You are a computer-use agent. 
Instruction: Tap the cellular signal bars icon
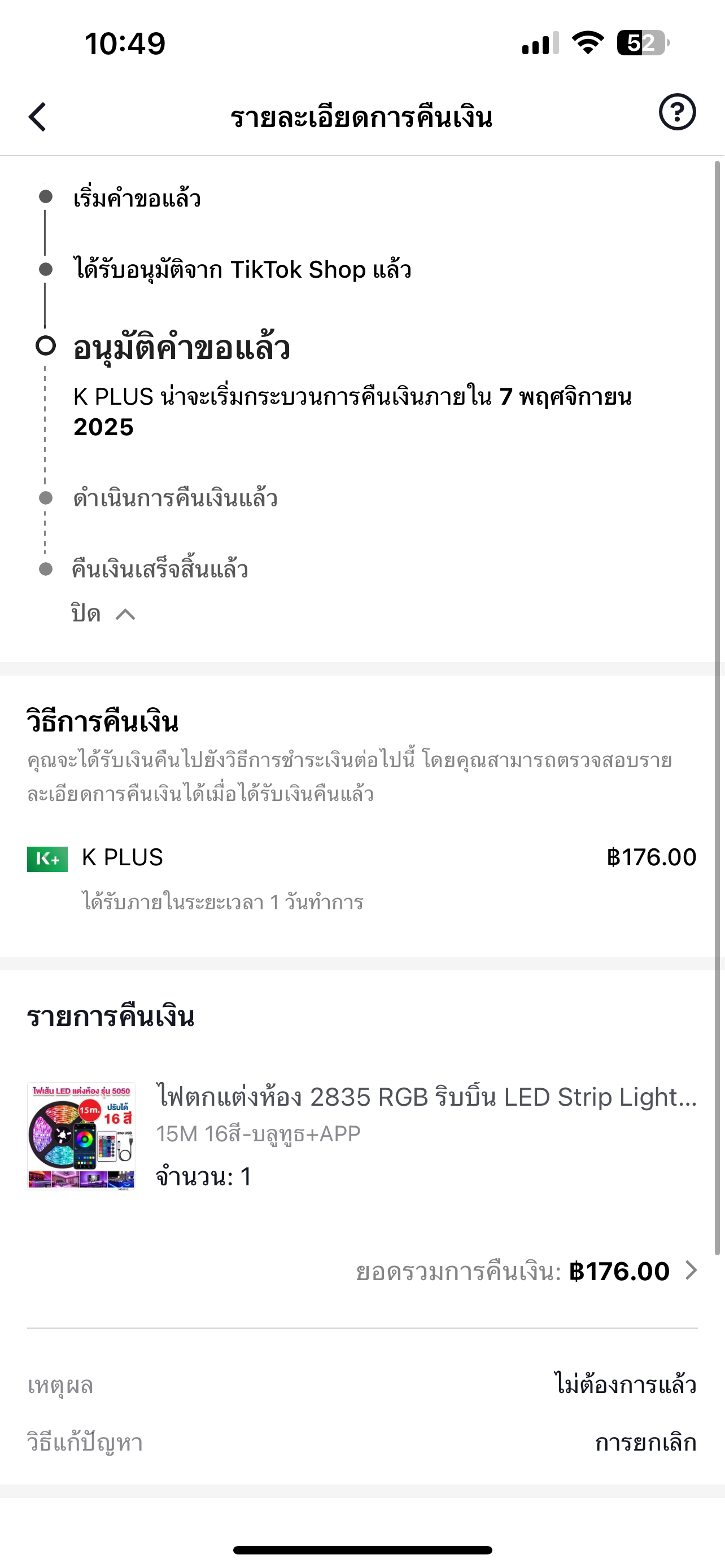point(540,43)
